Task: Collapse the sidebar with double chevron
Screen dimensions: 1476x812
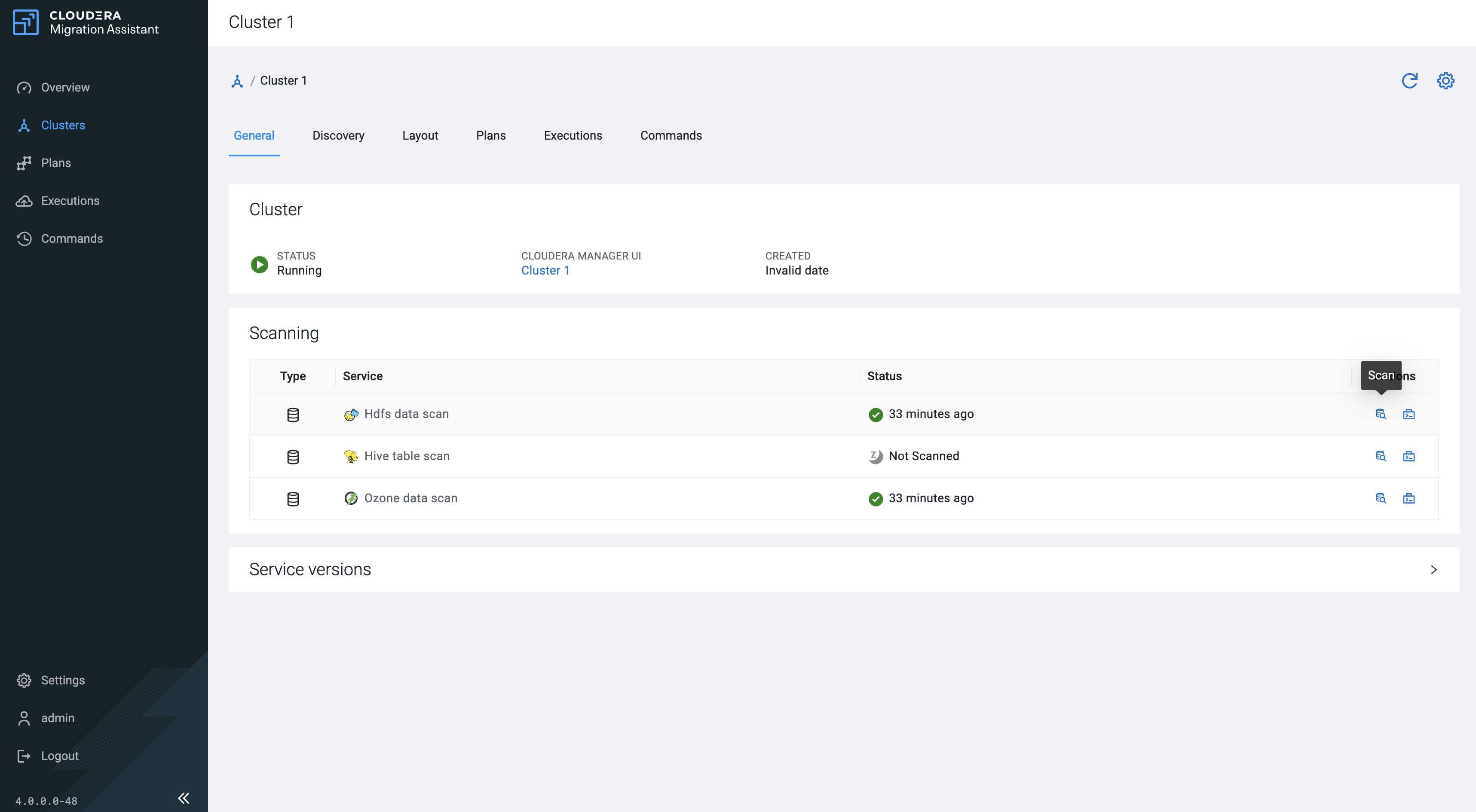Action: [184, 798]
